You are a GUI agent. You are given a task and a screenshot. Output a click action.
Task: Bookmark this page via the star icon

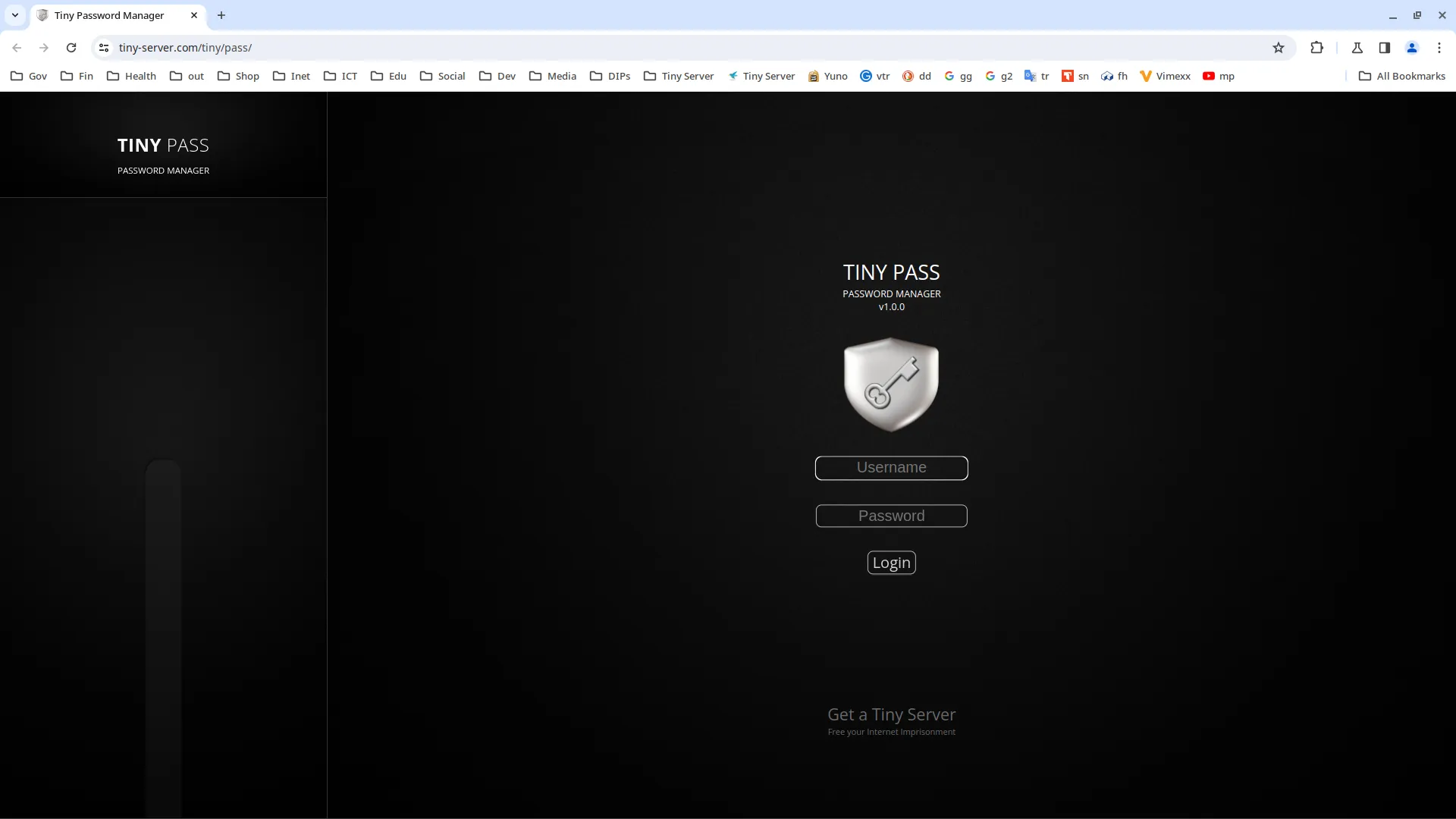point(1279,47)
